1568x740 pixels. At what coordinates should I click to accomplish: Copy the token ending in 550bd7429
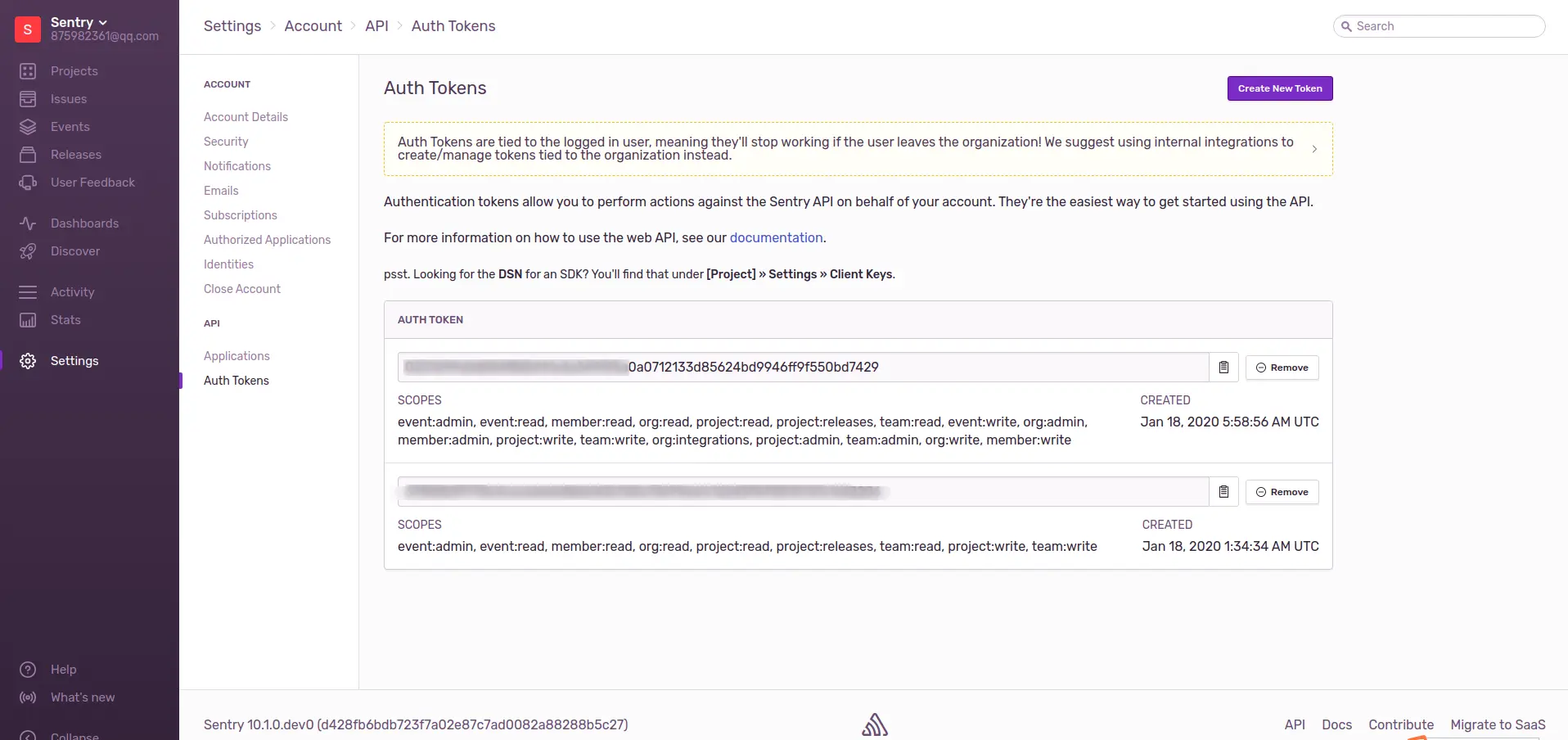coord(1223,368)
